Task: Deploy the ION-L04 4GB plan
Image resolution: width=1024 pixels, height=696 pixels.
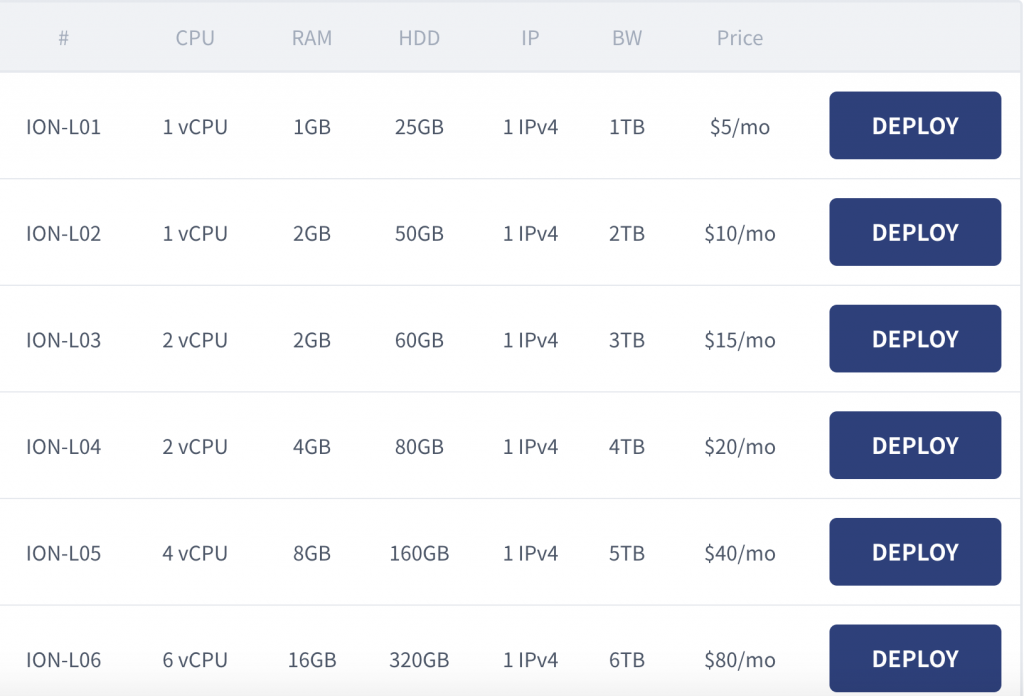Action: tap(915, 445)
